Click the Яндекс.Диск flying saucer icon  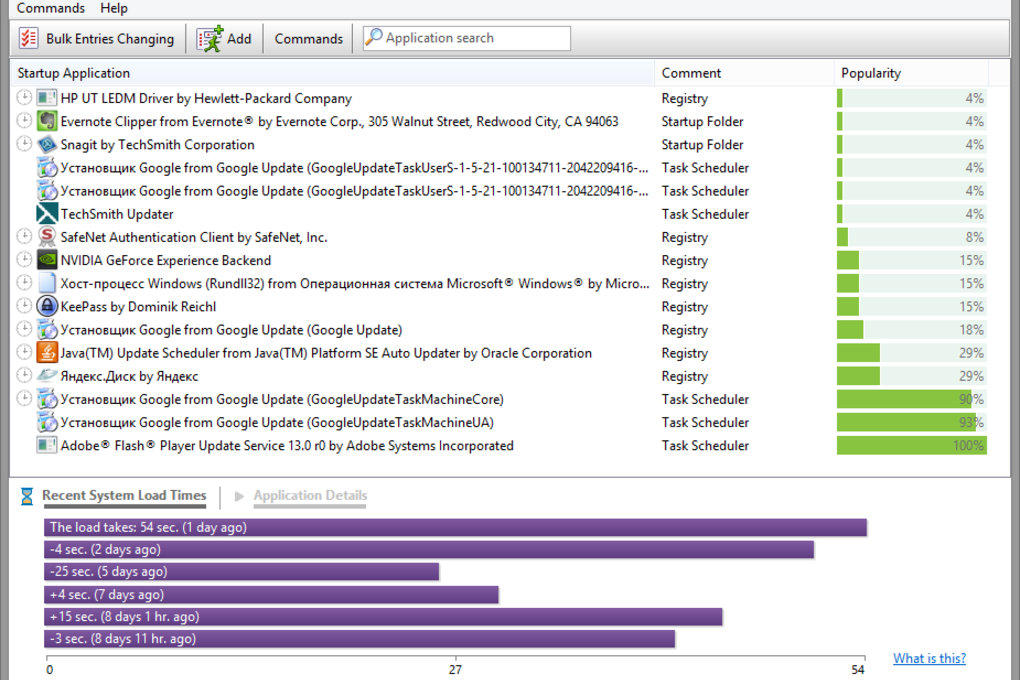[x=47, y=376]
